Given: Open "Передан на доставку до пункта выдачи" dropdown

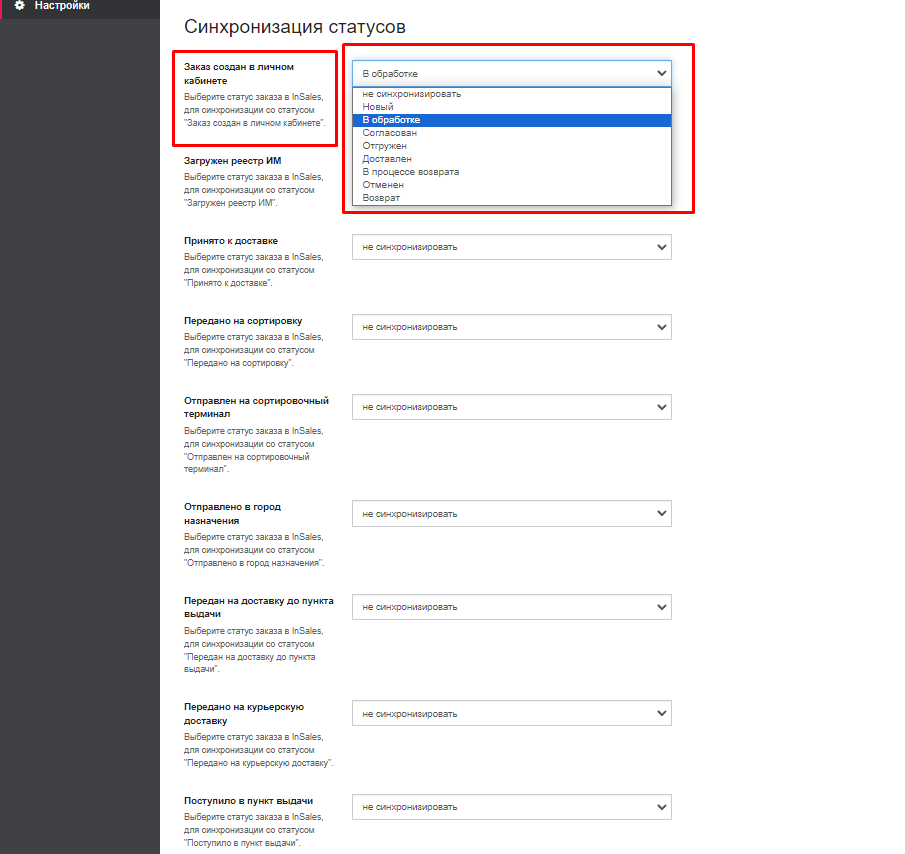Looking at the screenshot, I should [511, 607].
